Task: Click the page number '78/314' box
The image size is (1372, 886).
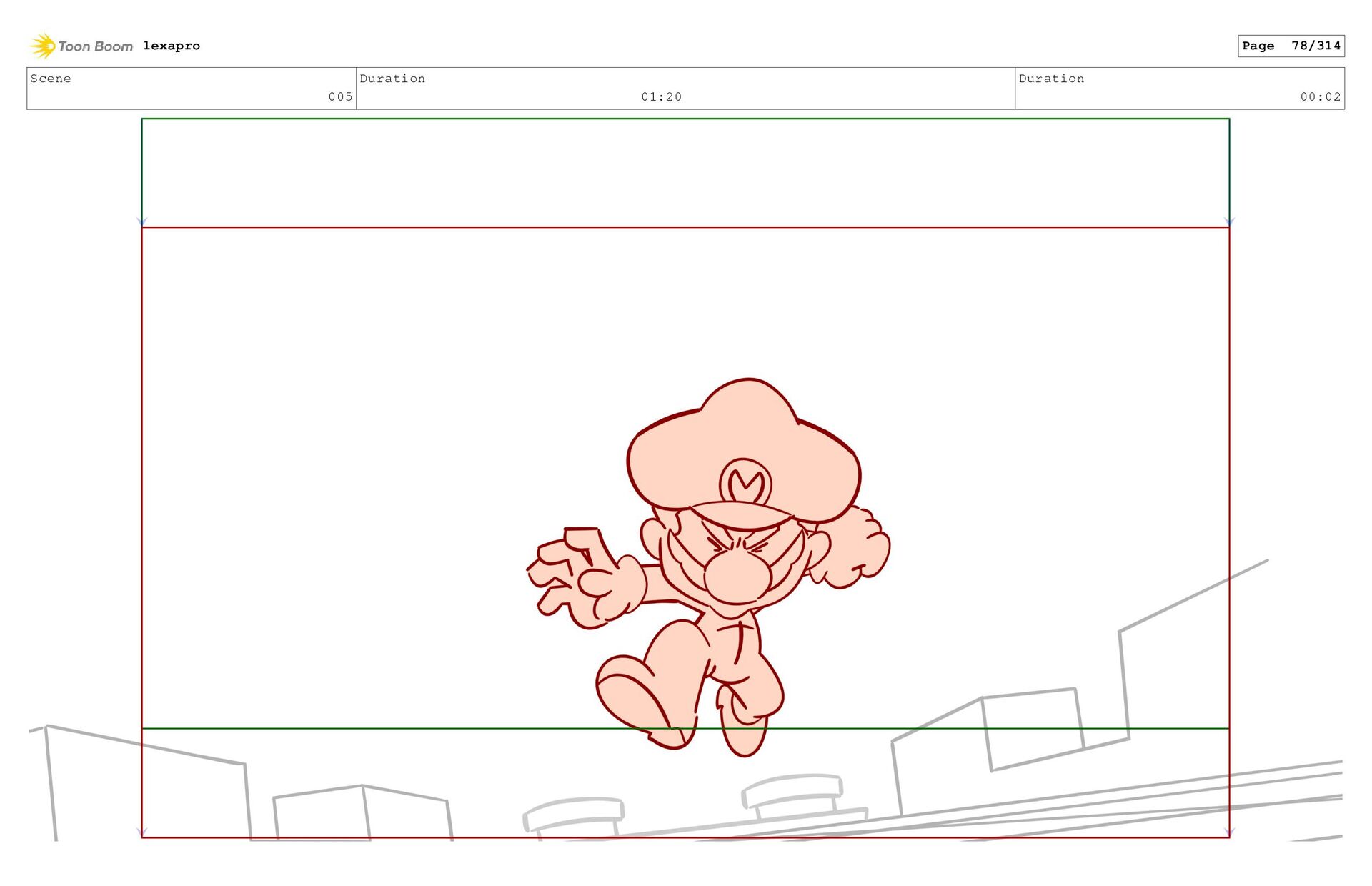Action: (1291, 46)
